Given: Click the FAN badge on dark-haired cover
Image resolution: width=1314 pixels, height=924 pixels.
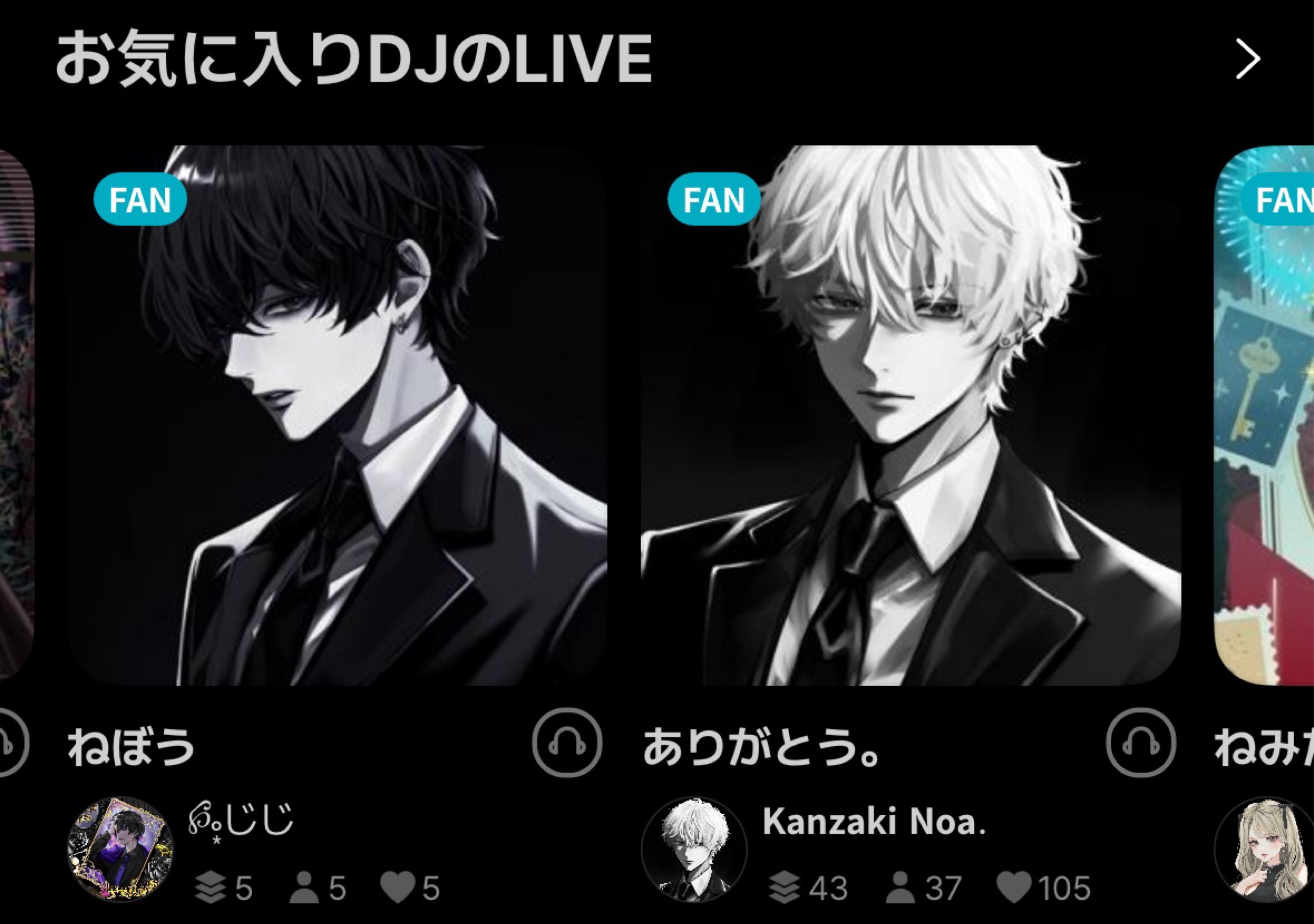Looking at the screenshot, I should click(x=140, y=199).
